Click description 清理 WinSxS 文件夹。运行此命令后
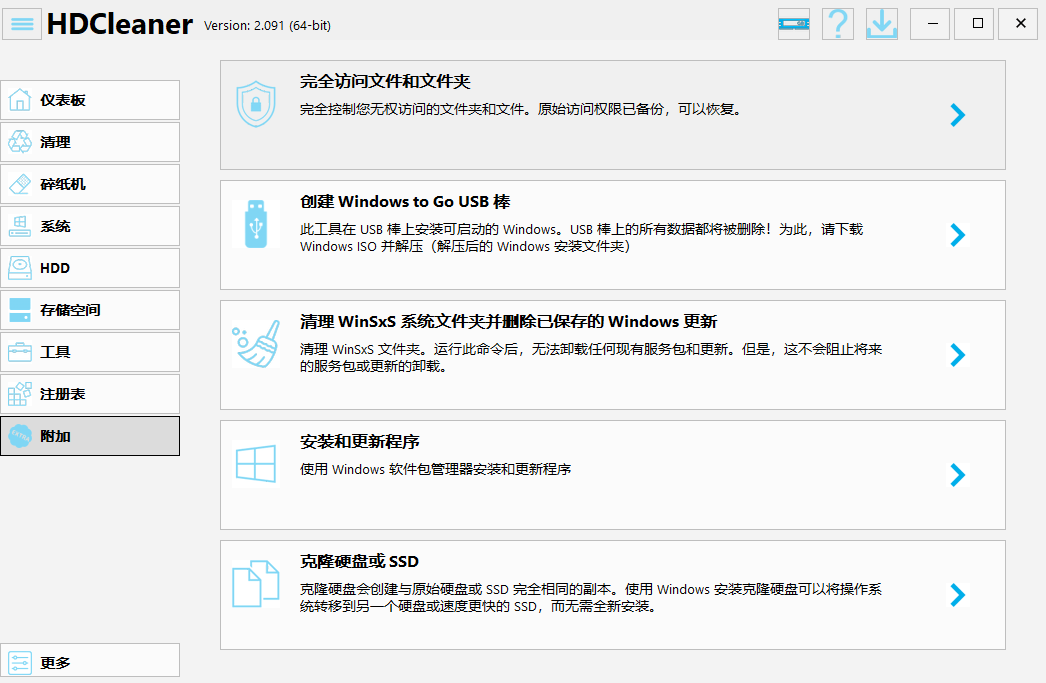Viewport: 1046px width, 683px height. tap(591, 358)
